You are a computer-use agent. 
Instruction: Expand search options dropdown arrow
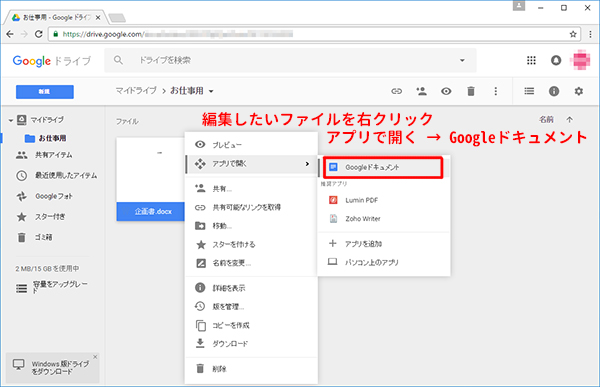point(462,60)
